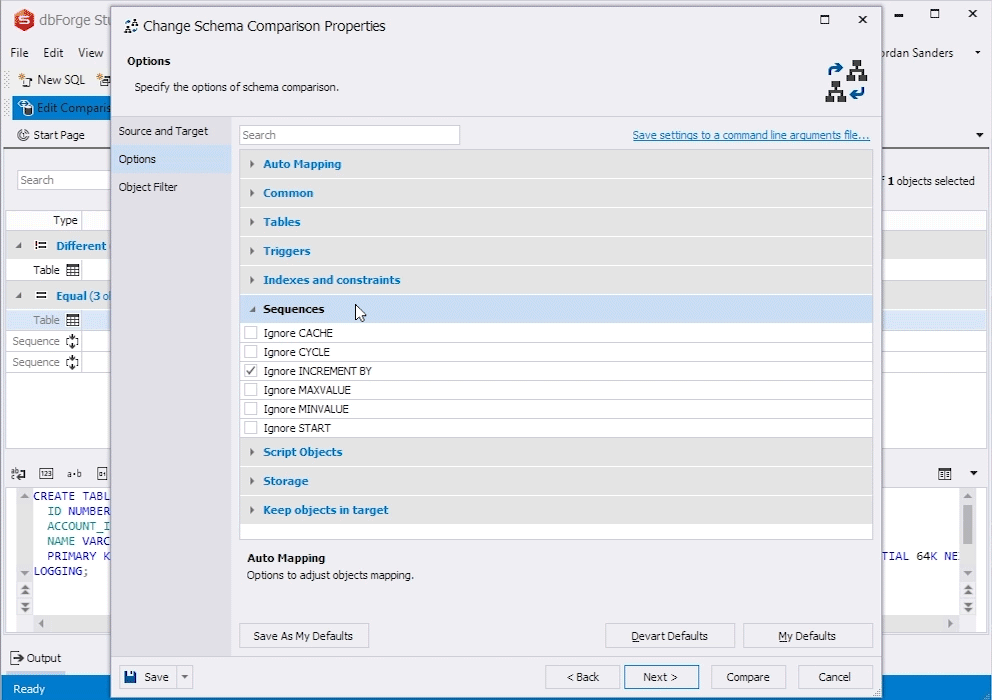
Task: Click Save As My Defaults button
Action: coord(304,636)
